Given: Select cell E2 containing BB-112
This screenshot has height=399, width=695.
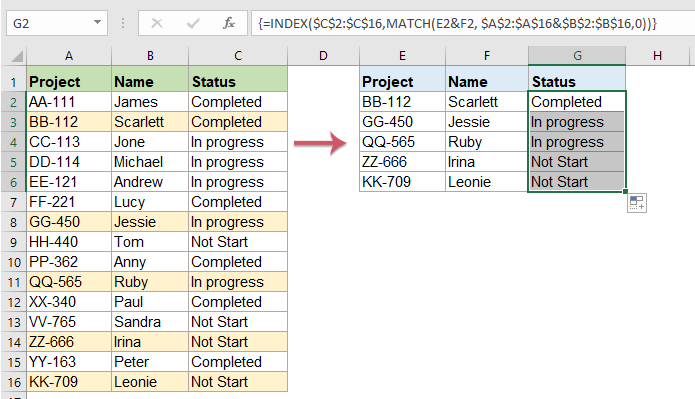Looking at the screenshot, I should pos(402,102).
